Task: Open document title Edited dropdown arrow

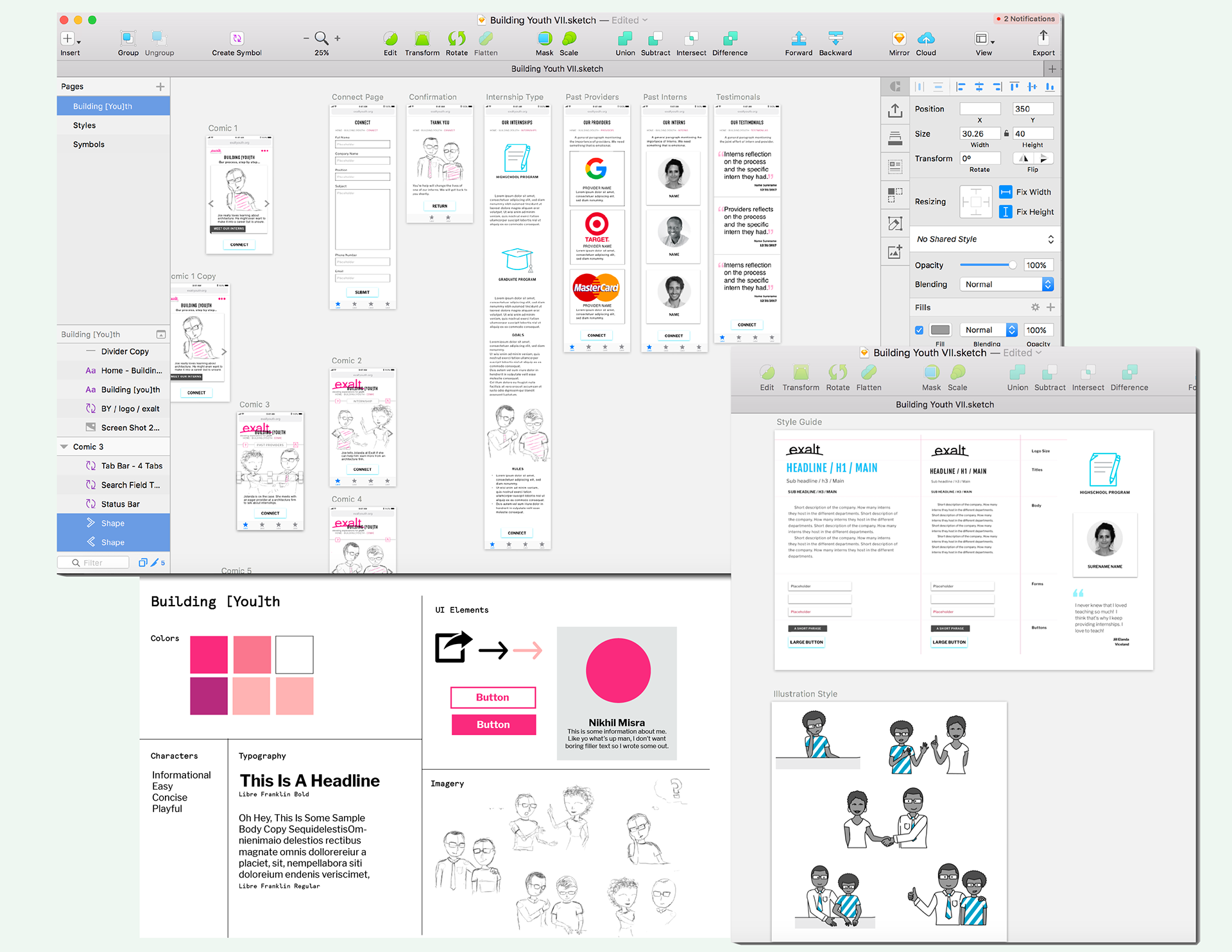Action: pos(645,20)
